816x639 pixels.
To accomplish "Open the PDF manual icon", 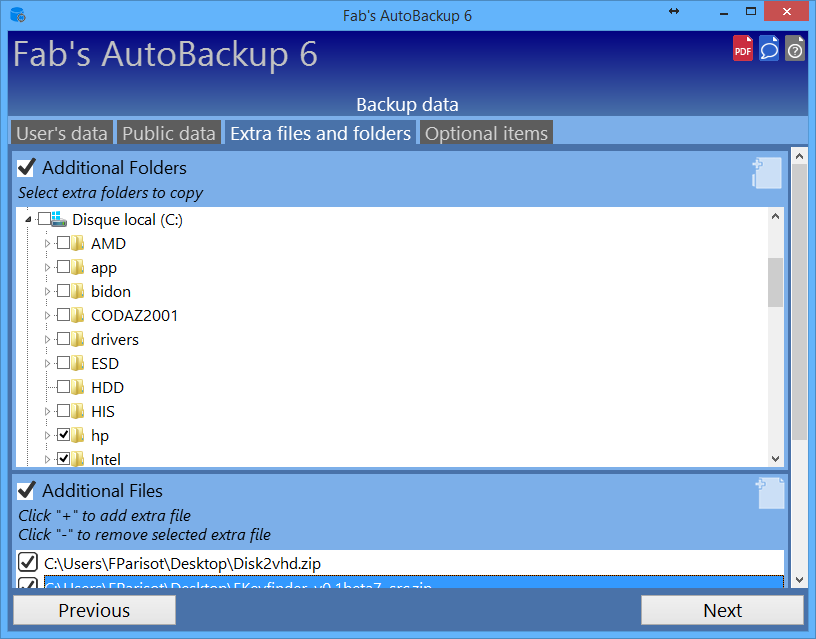I will pos(743,48).
